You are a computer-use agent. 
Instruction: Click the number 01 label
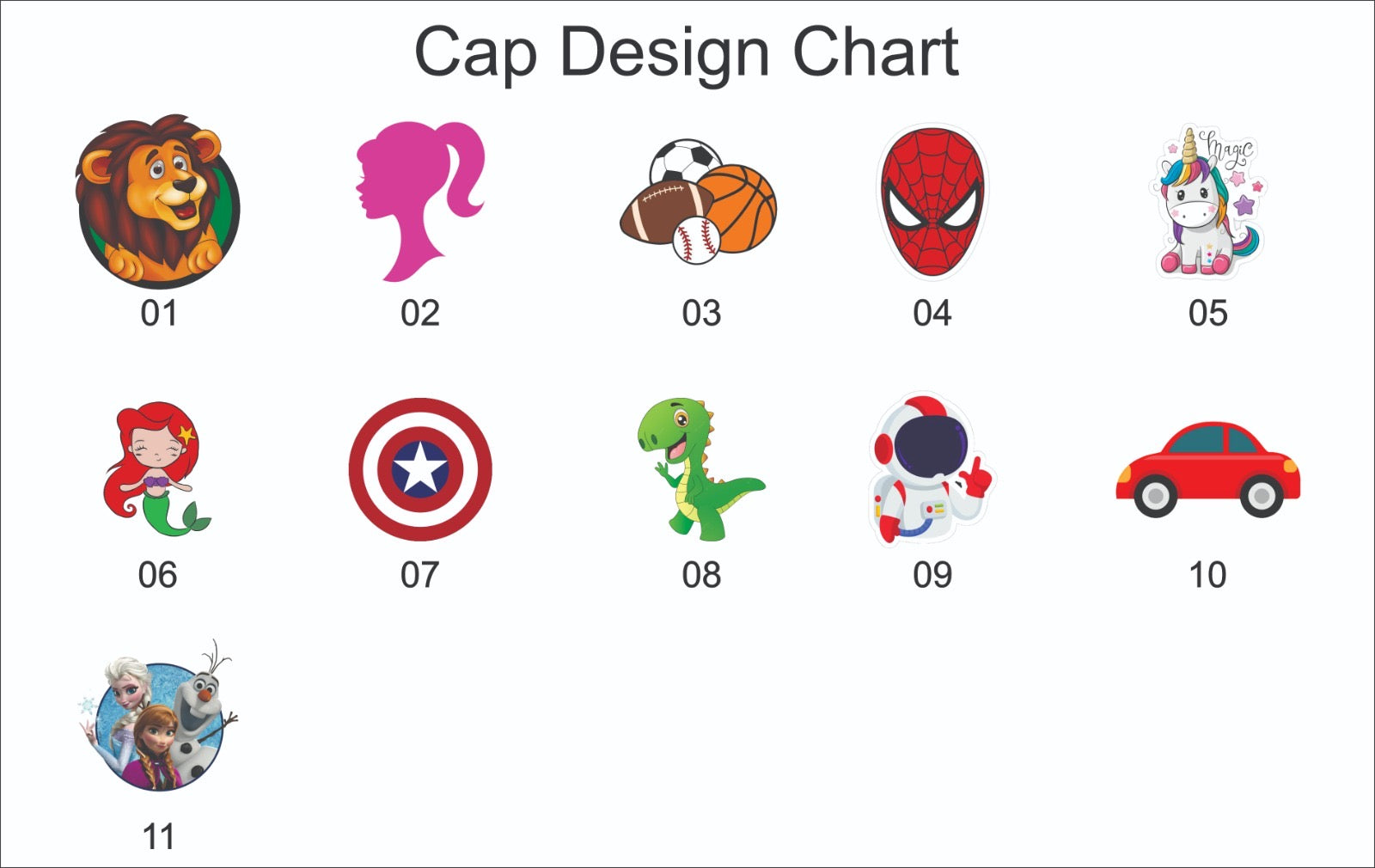click(x=159, y=314)
